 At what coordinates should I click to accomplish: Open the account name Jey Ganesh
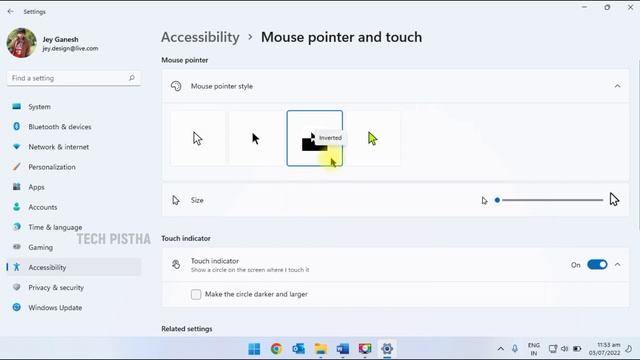pyautogui.click(x=60, y=39)
